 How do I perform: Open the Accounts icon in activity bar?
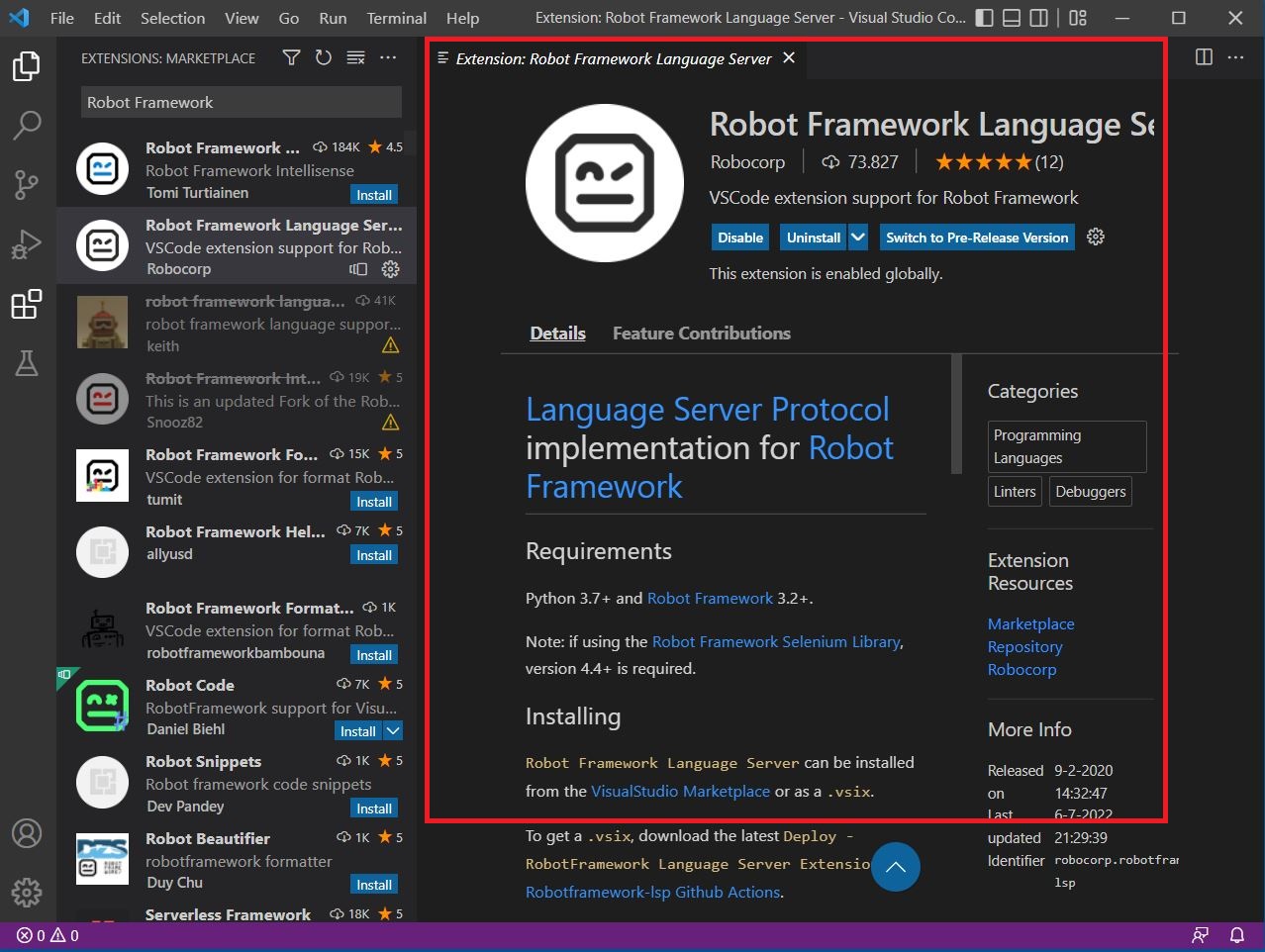pos(27,833)
